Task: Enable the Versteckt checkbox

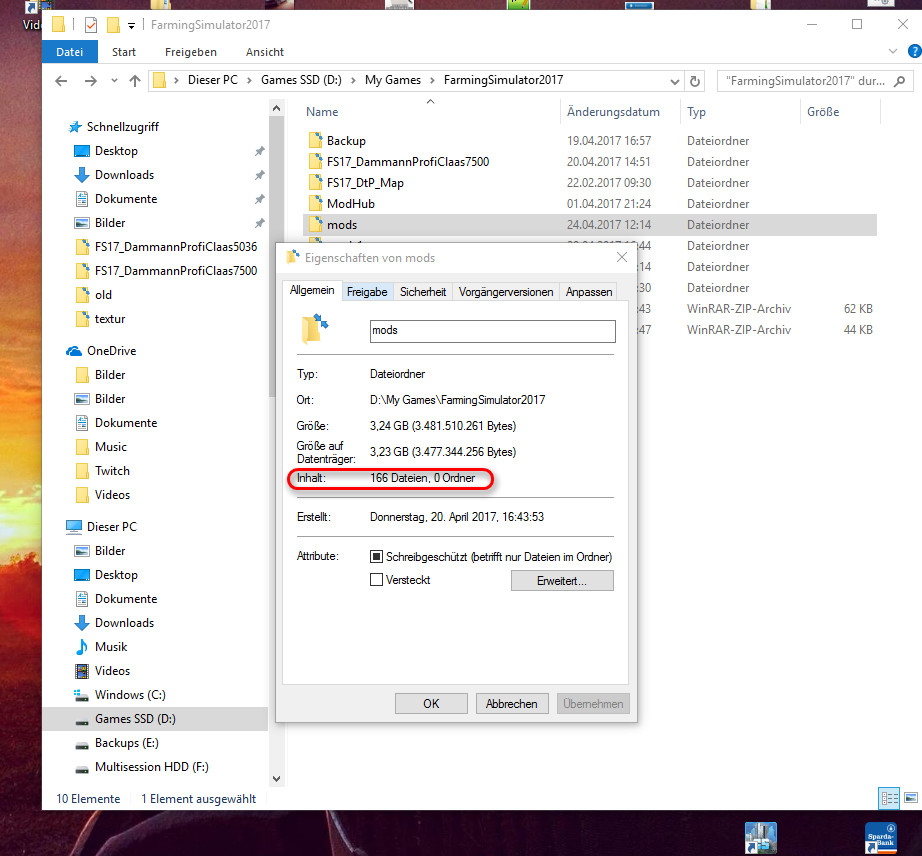Action: [x=377, y=580]
